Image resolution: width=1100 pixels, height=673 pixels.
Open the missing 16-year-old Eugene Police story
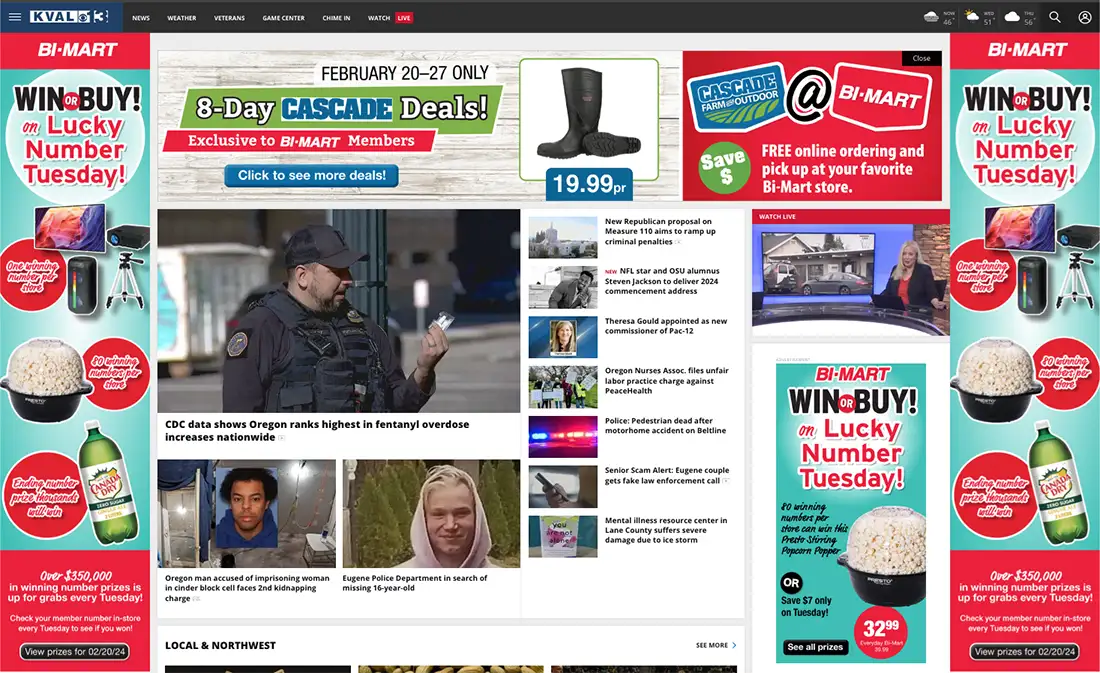[415, 582]
